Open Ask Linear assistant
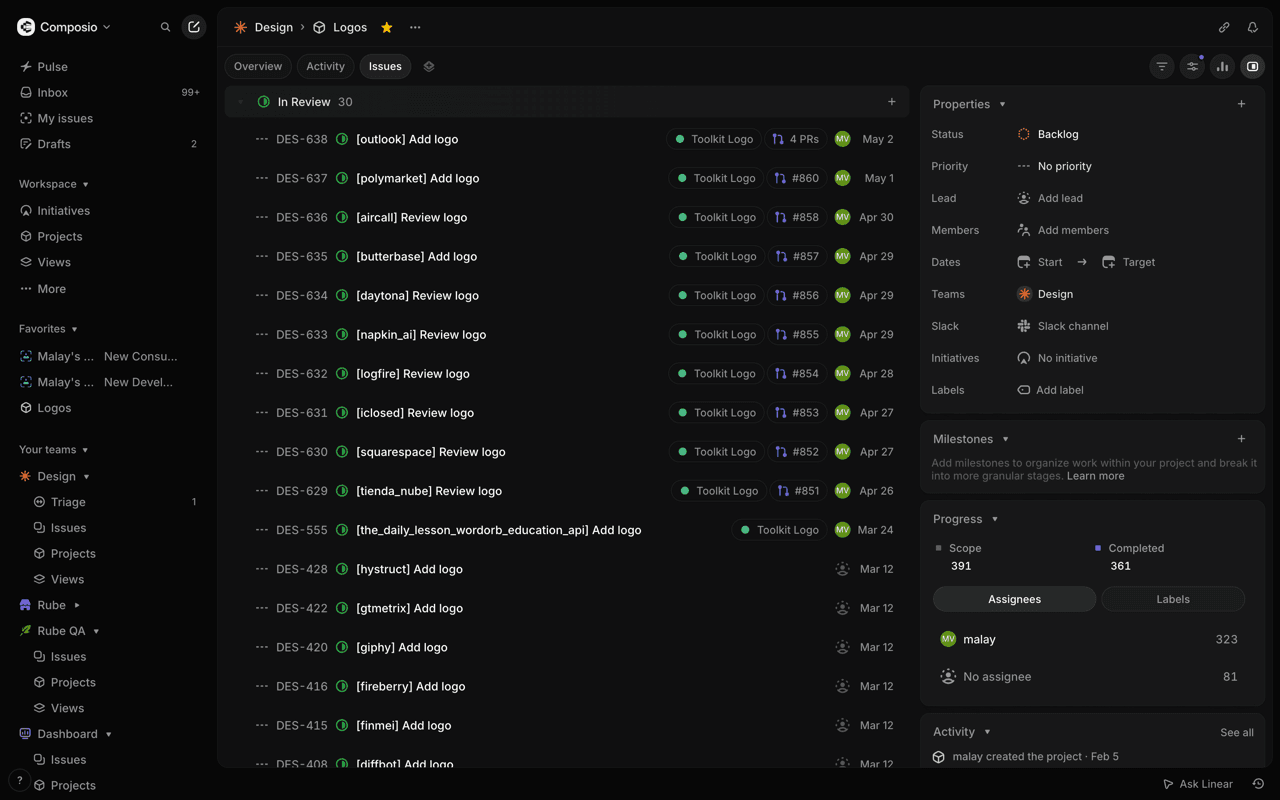1280x800 pixels. tap(1197, 784)
